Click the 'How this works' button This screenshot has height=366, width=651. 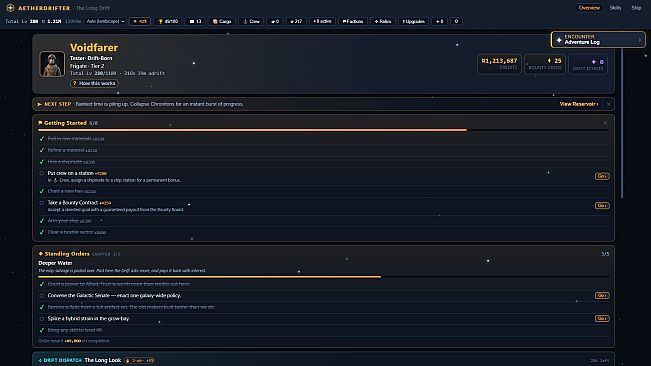coord(94,83)
